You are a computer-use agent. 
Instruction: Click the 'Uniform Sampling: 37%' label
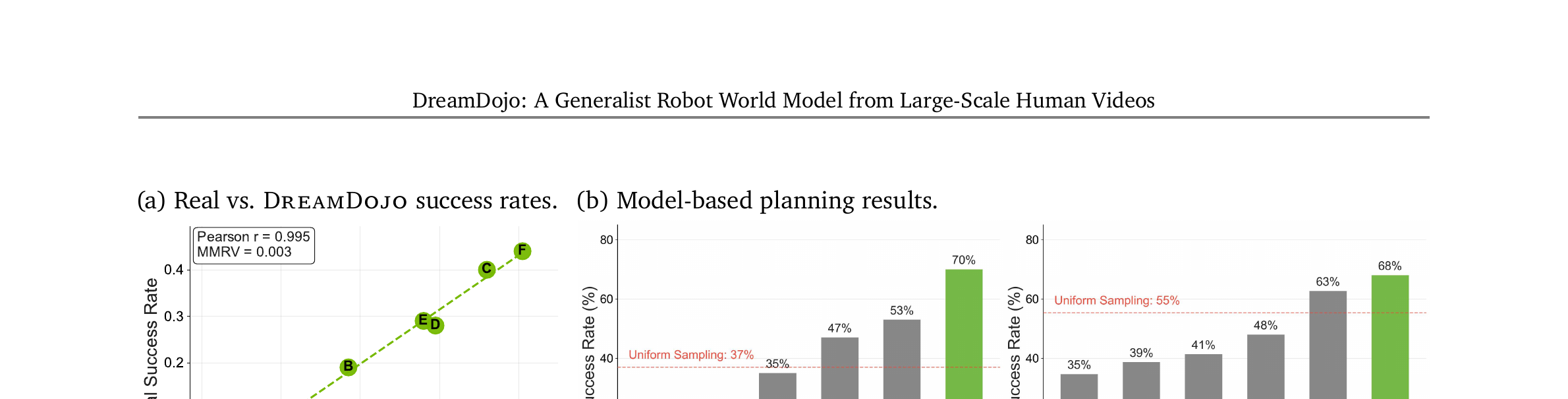click(x=691, y=355)
